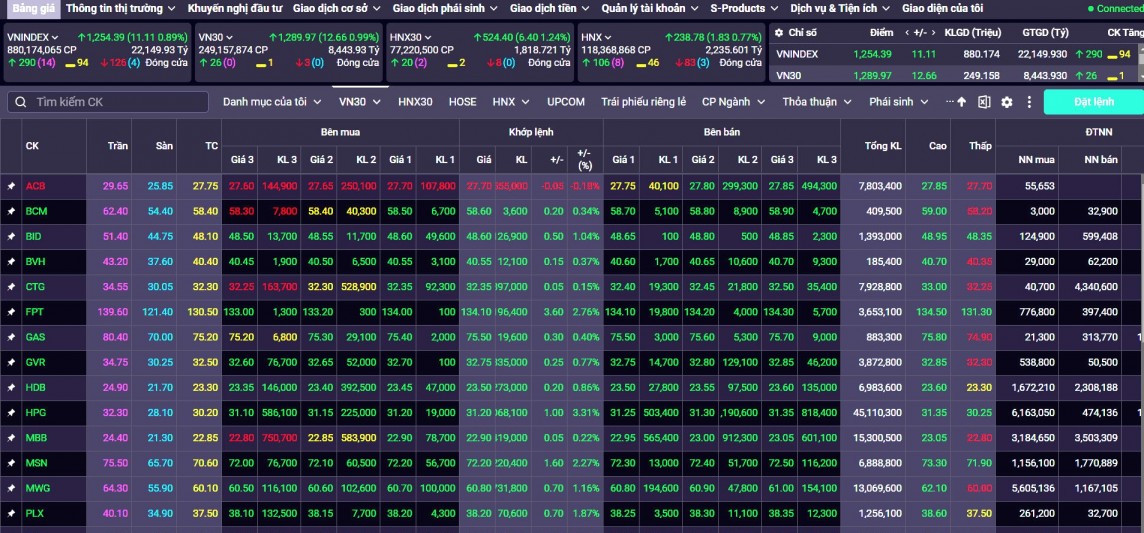Toggle the pin for FPT row
Image resolution: width=1144 pixels, height=533 pixels.
[11, 312]
